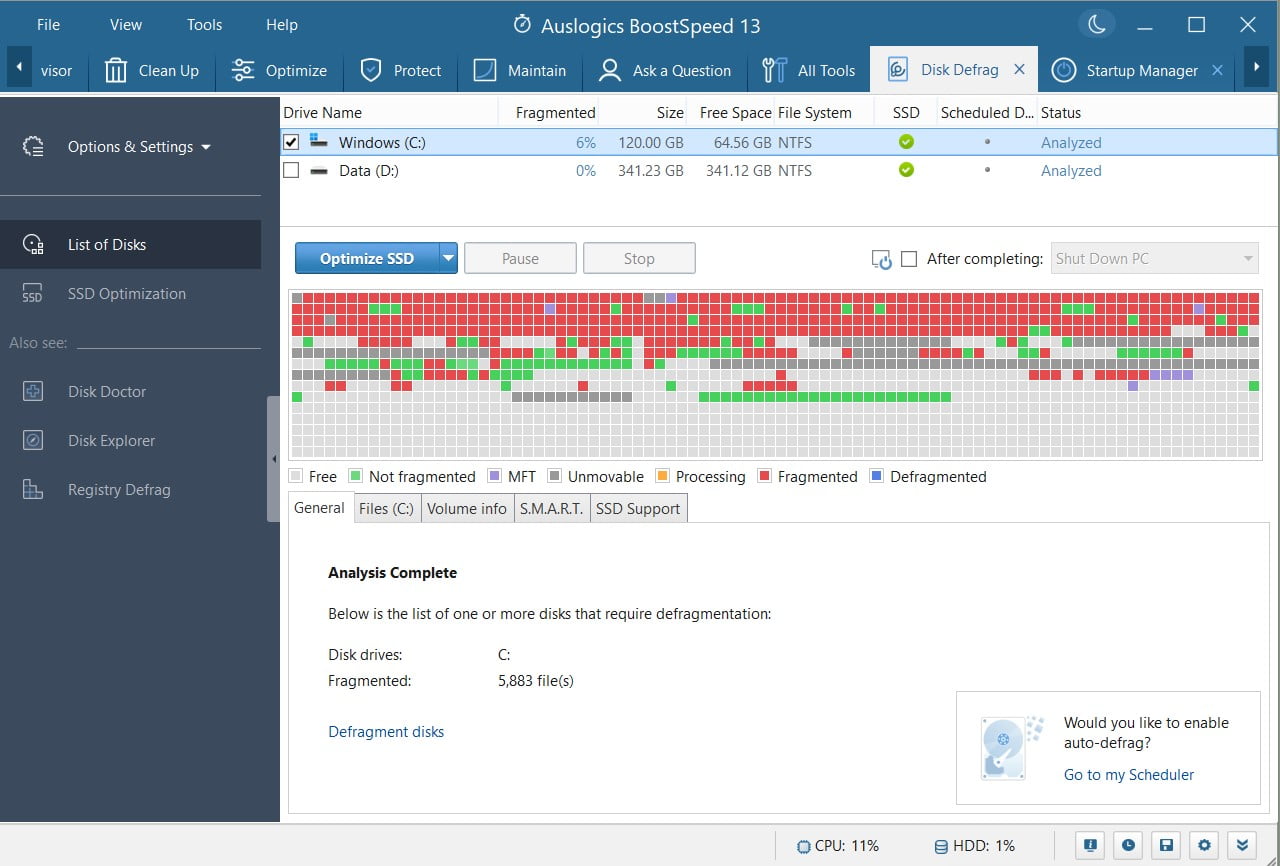Open the Protect shield tool
This screenshot has height=866, width=1280.
coord(371,70)
